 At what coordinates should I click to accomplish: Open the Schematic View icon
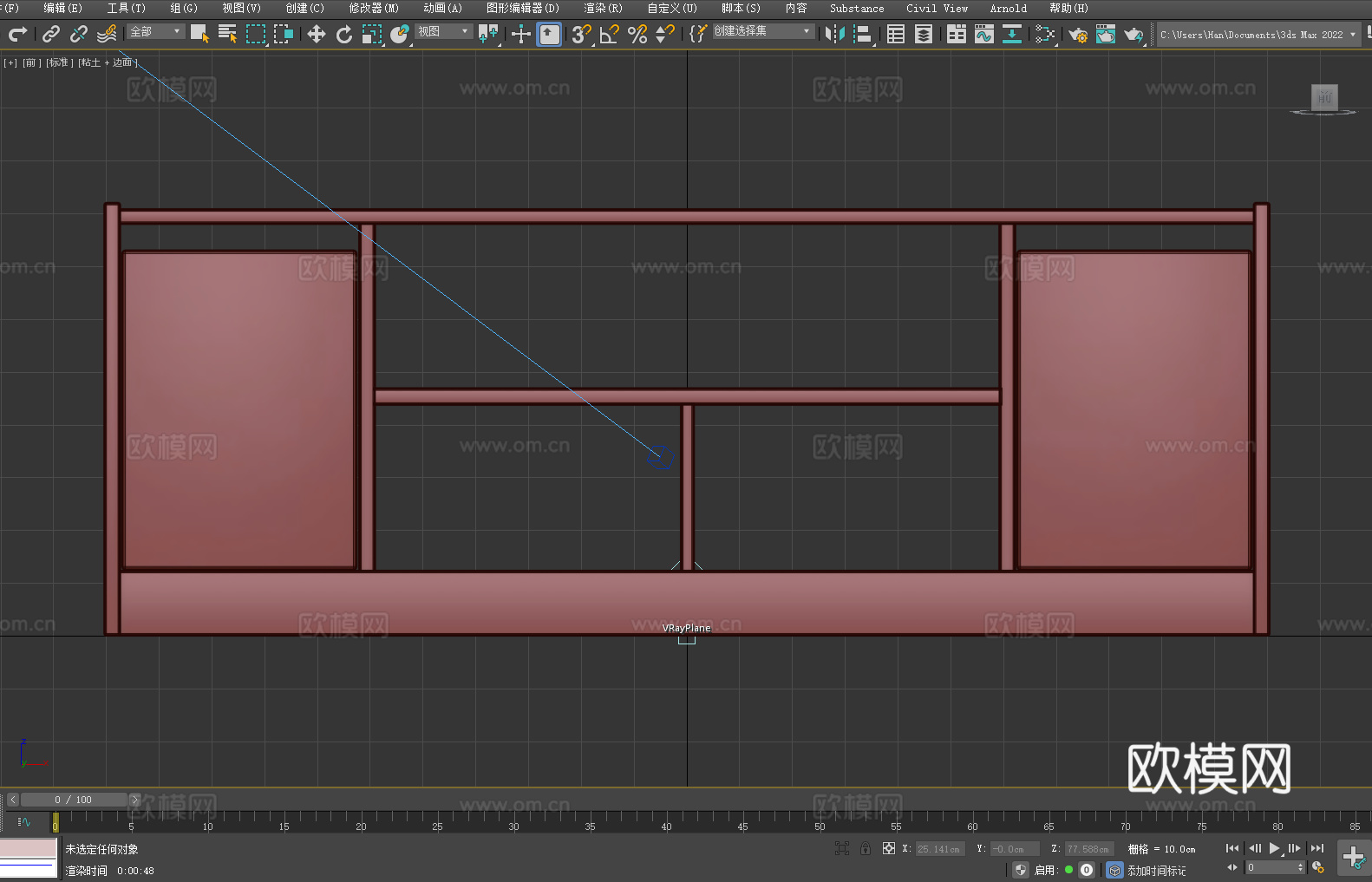(1045, 34)
